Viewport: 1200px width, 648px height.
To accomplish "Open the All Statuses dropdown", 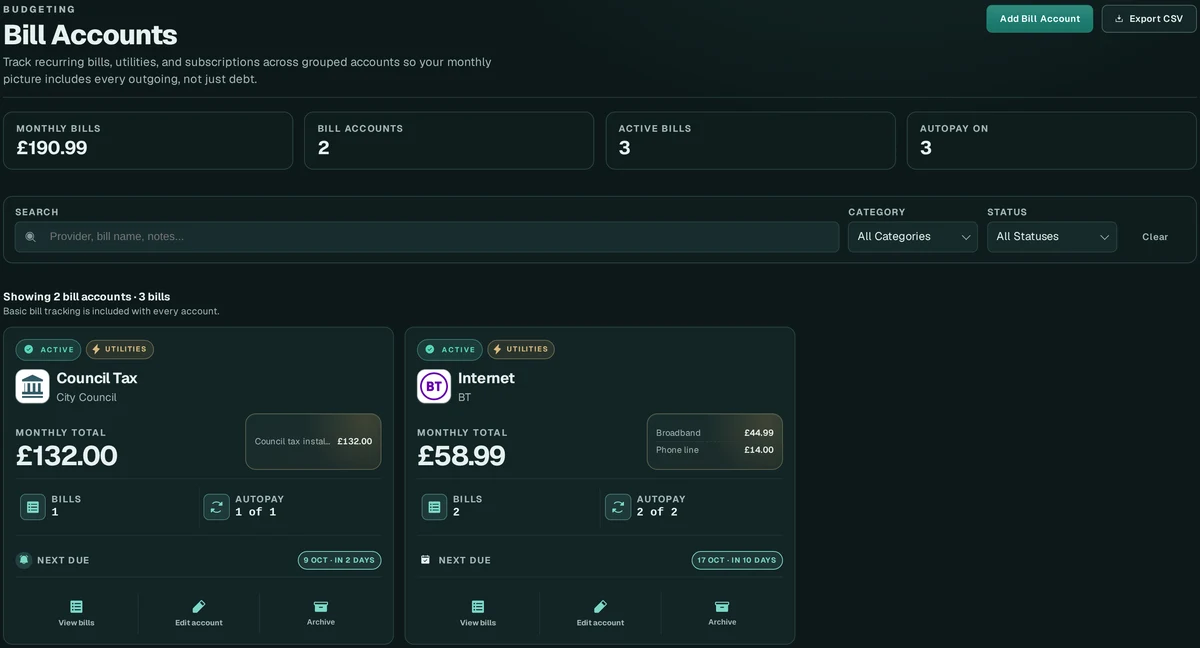I will [1052, 237].
